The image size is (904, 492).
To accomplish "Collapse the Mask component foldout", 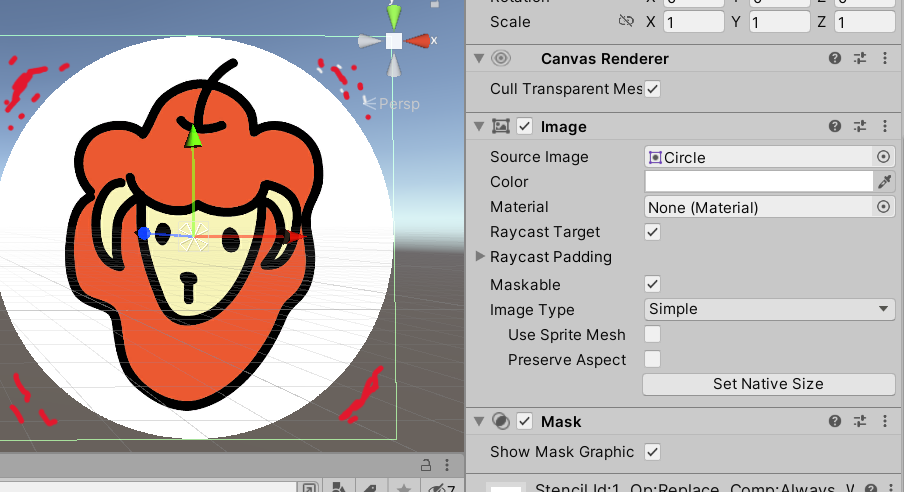I will (x=479, y=422).
